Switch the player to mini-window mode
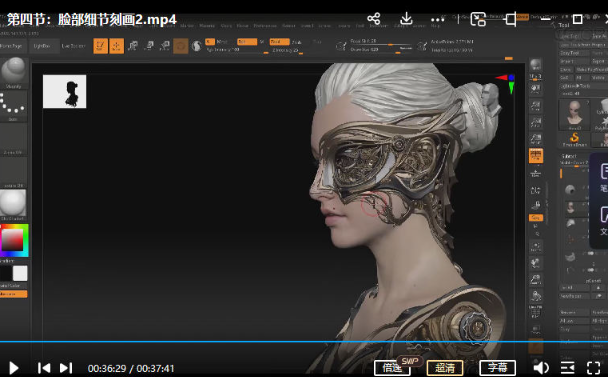Image resolution: width=608 pixels, height=377 pixels. click(x=478, y=19)
